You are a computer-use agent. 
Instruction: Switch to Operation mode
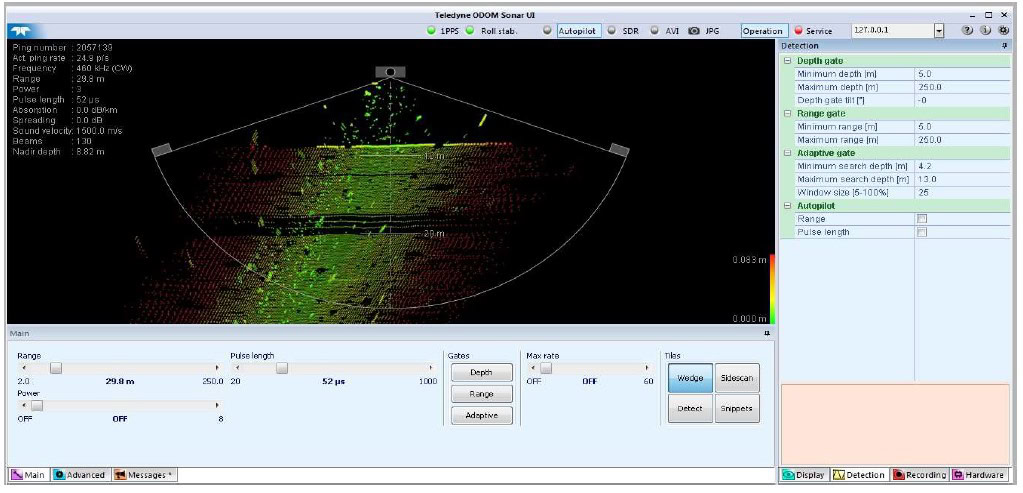762,31
